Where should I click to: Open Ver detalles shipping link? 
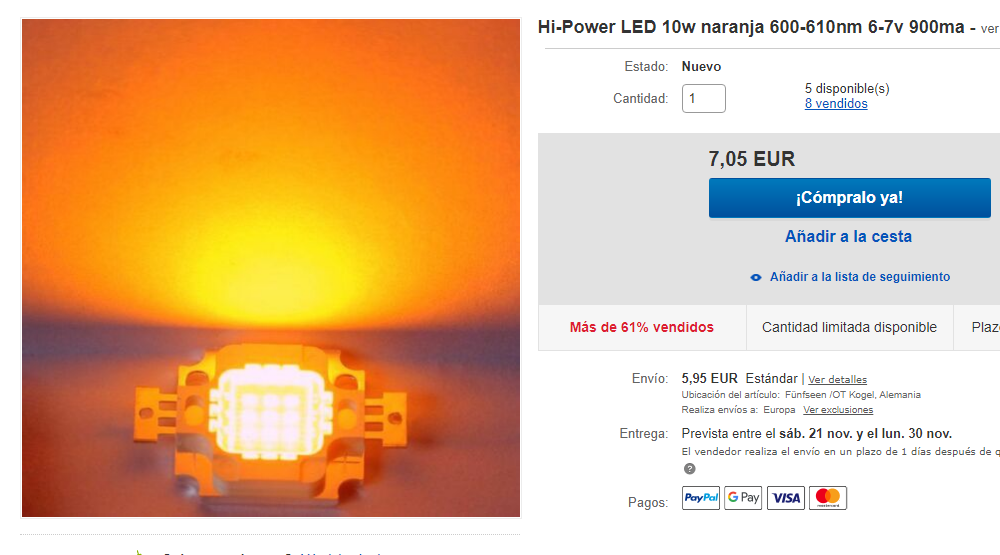[837, 380]
